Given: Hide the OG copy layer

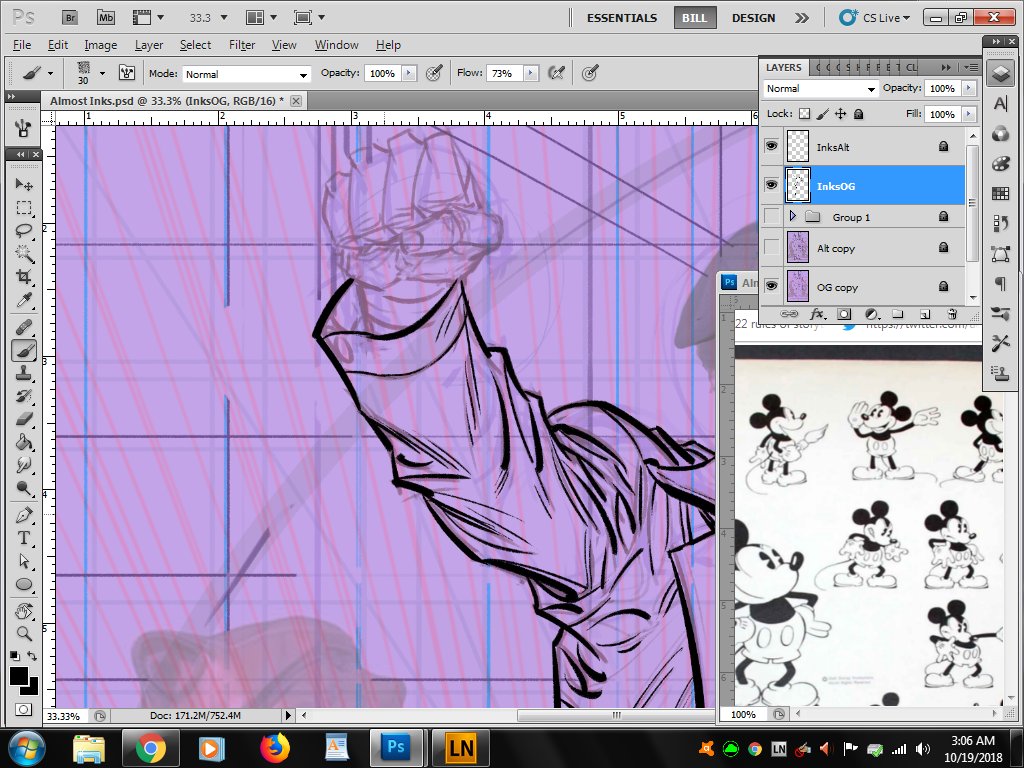Looking at the screenshot, I should click(x=771, y=286).
